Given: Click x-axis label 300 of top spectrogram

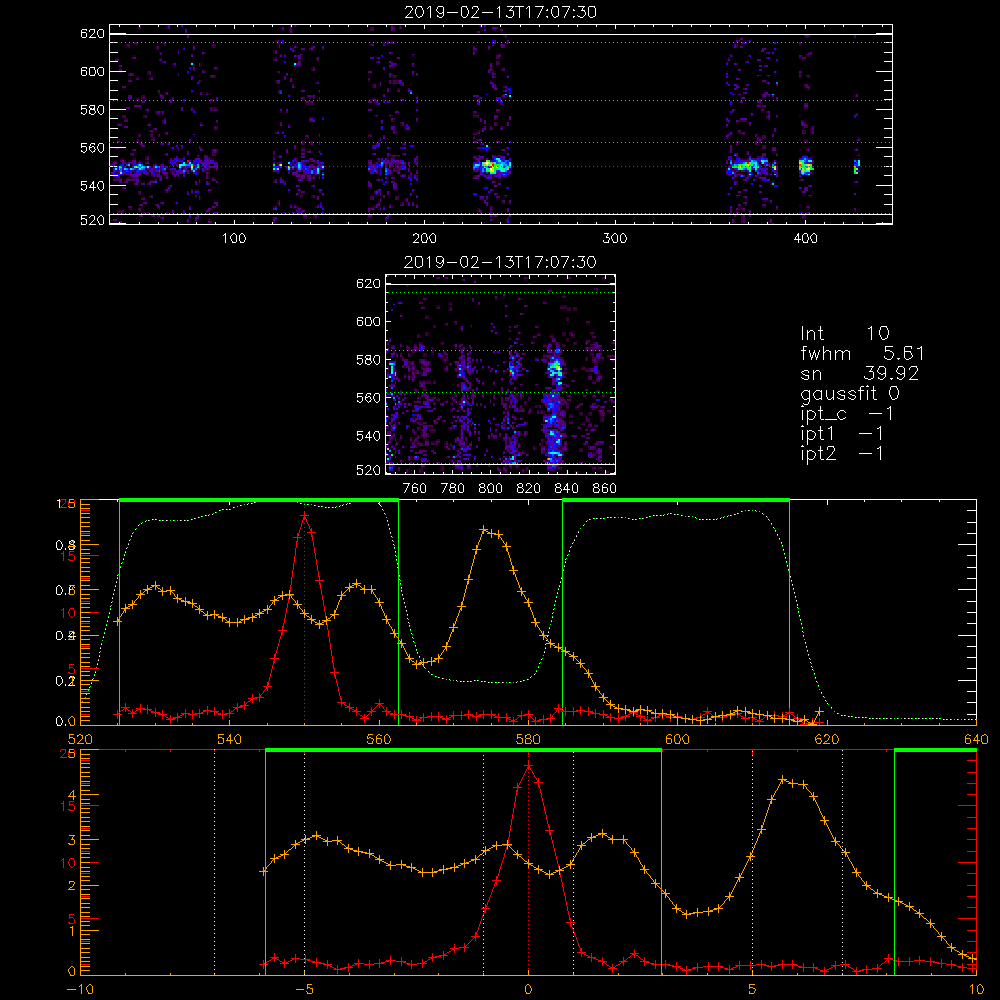Looking at the screenshot, I should tap(615, 239).
